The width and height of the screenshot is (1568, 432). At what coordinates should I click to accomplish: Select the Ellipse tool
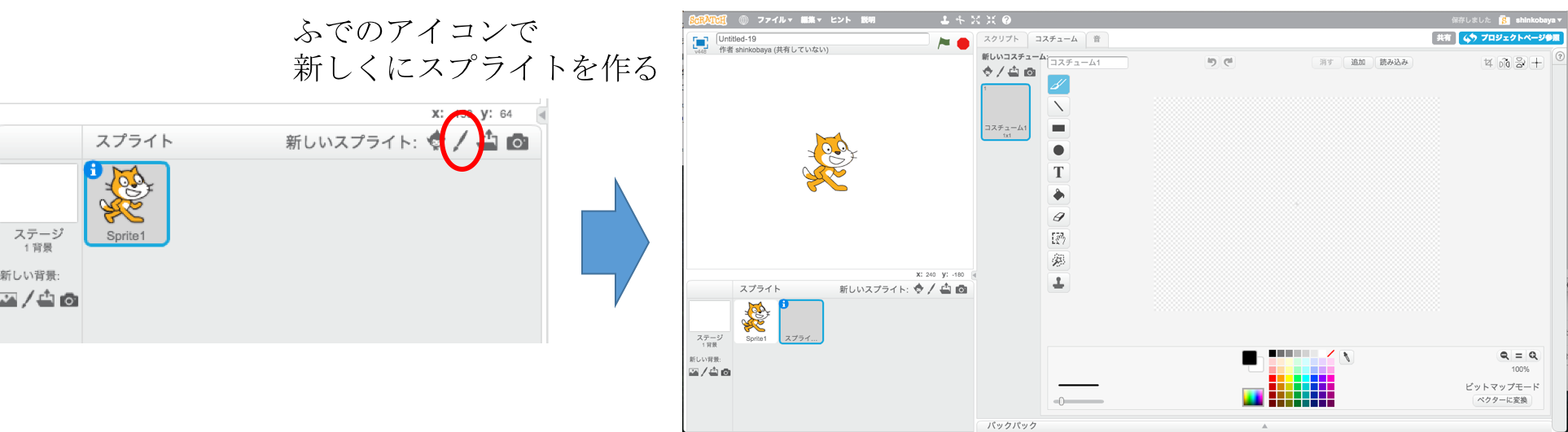[x=1058, y=151]
